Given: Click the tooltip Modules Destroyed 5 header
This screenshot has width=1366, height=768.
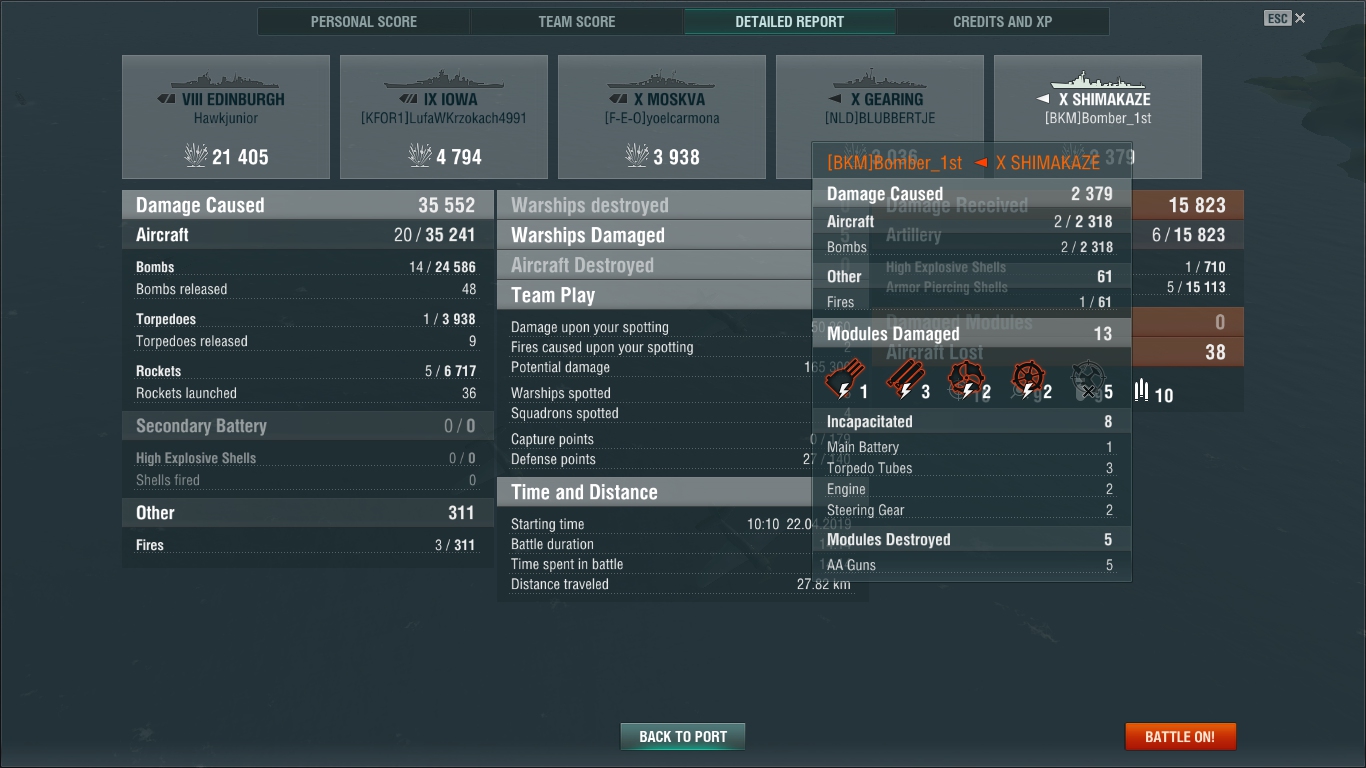Looking at the screenshot, I should pyautogui.click(x=972, y=539).
